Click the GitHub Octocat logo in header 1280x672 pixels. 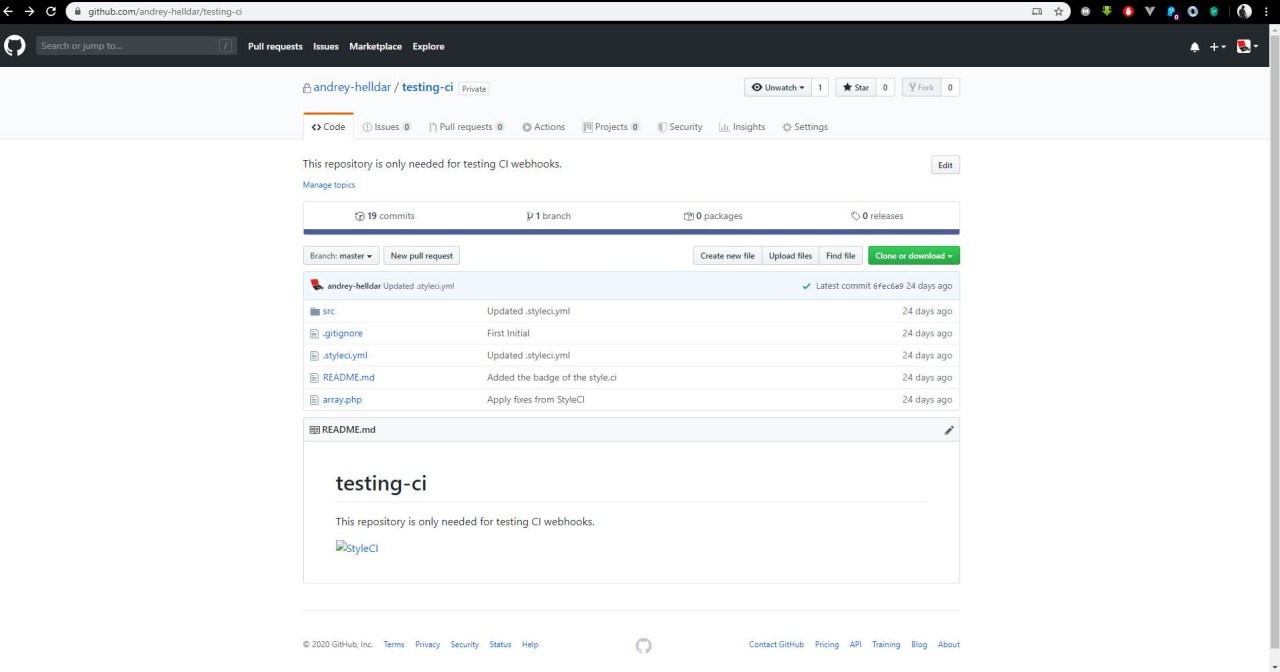14,46
